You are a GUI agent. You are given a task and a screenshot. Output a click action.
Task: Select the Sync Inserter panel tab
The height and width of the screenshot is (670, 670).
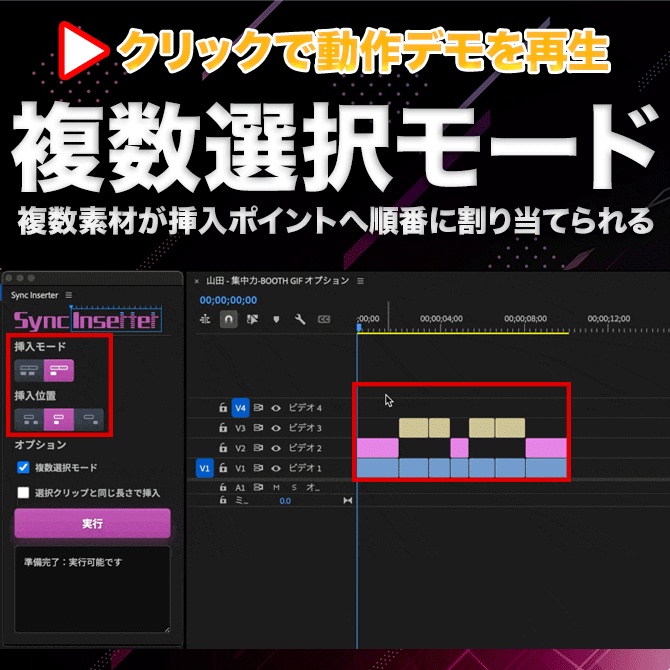tap(35, 295)
